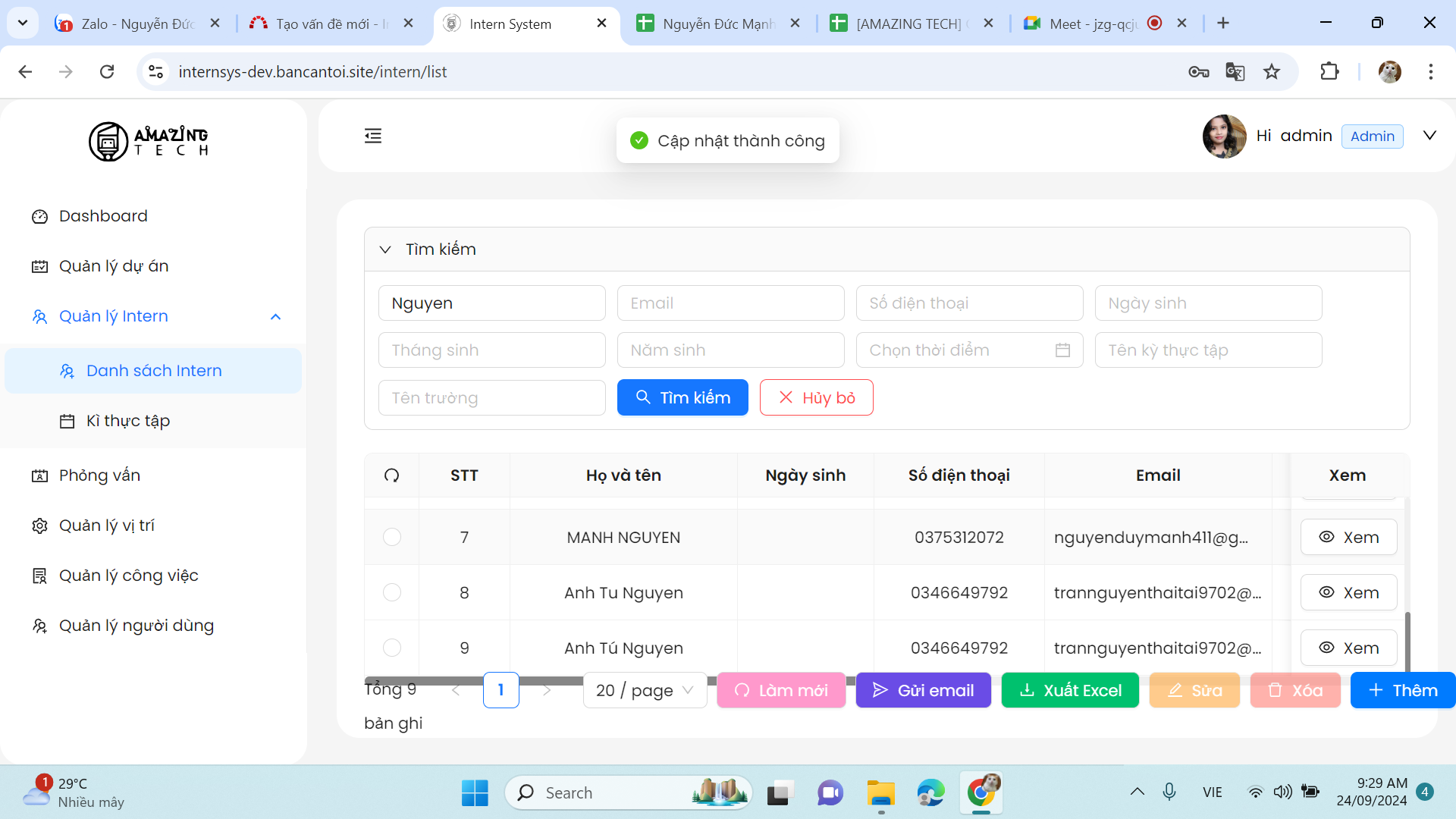Open Quản lý vị trí settings
The width and height of the screenshot is (1456, 819).
click(x=106, y=526)
